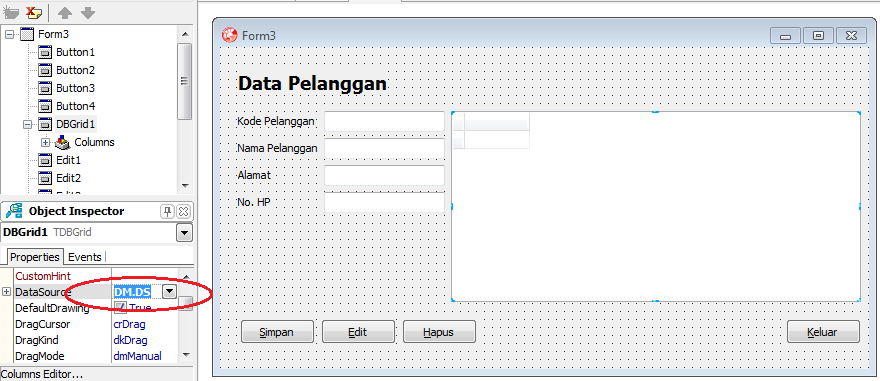Maximize the Form3 designer window
The height and width of the screenshot is (381, 880).
coord(818,36)
